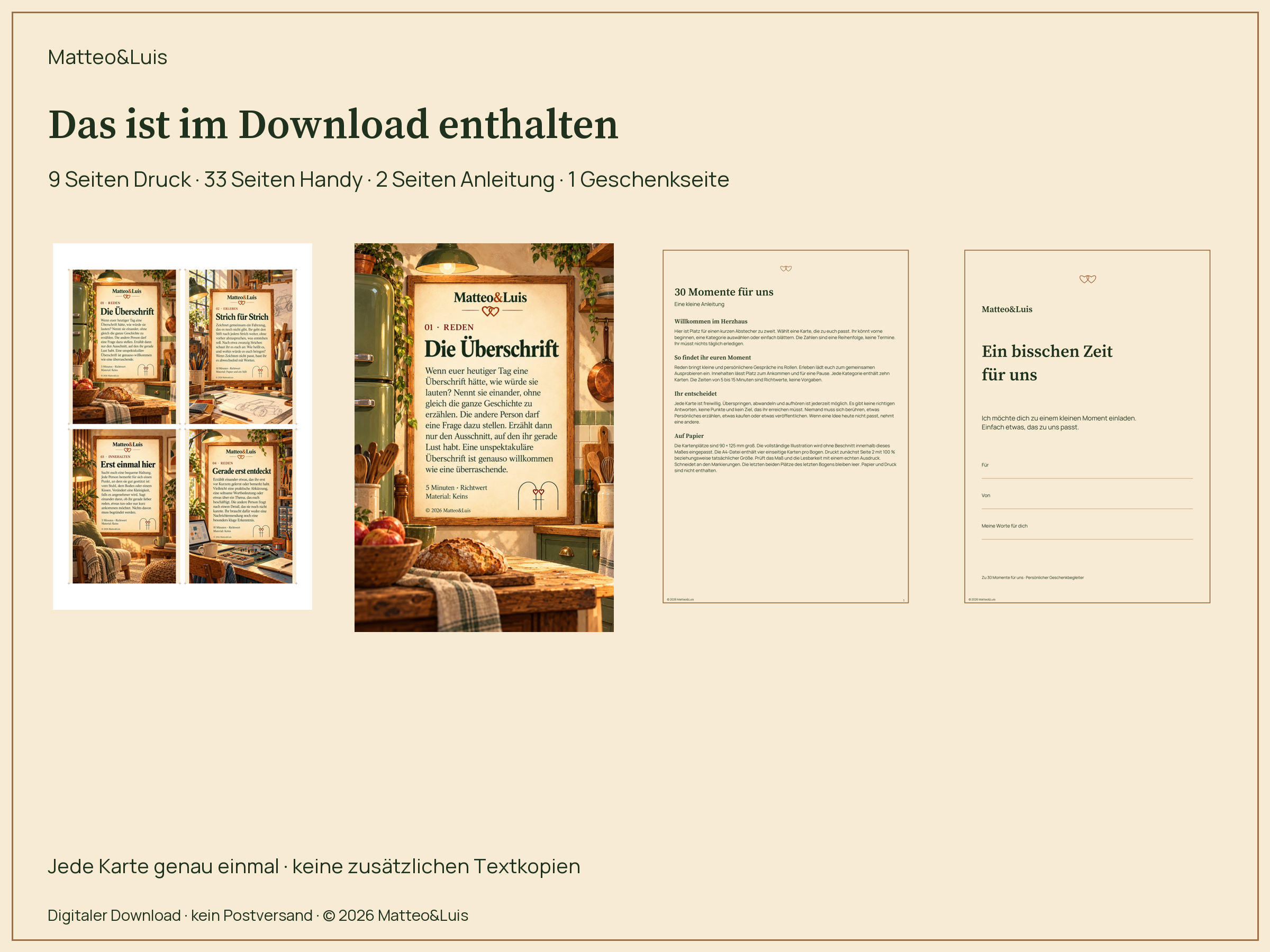Click the text '33 Seiten Handy'
This screenshot has height=952, width=1270.
coord(283,180)
